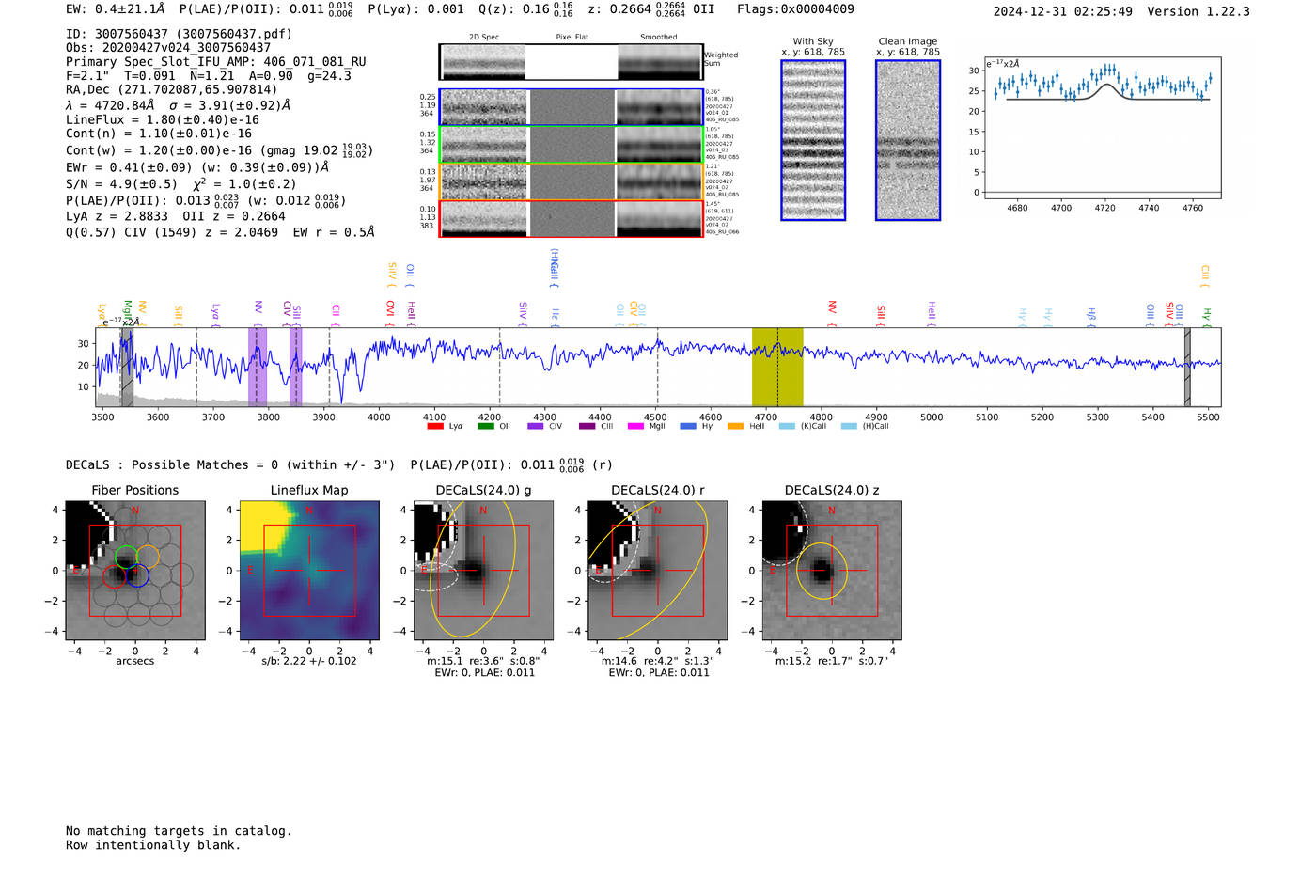The image size is (1316, 896).
Task: Click the DECaLS(24.0) r image
Action: pos(658,571)
